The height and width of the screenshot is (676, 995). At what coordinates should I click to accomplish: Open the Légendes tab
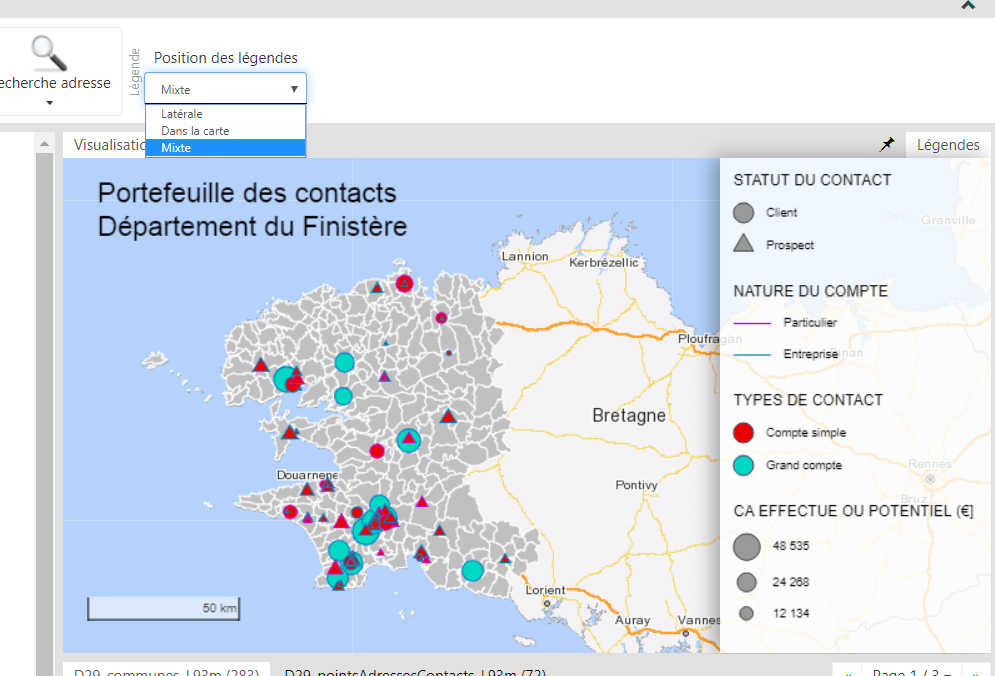947,145
